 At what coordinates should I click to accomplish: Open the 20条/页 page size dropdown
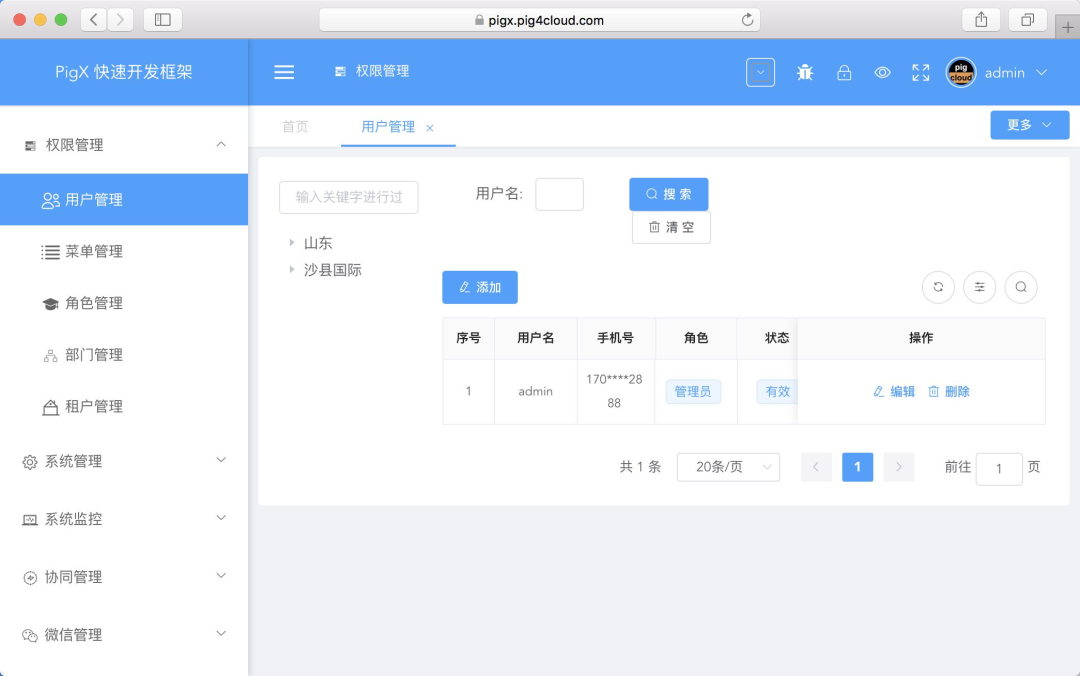coord(728,467)
